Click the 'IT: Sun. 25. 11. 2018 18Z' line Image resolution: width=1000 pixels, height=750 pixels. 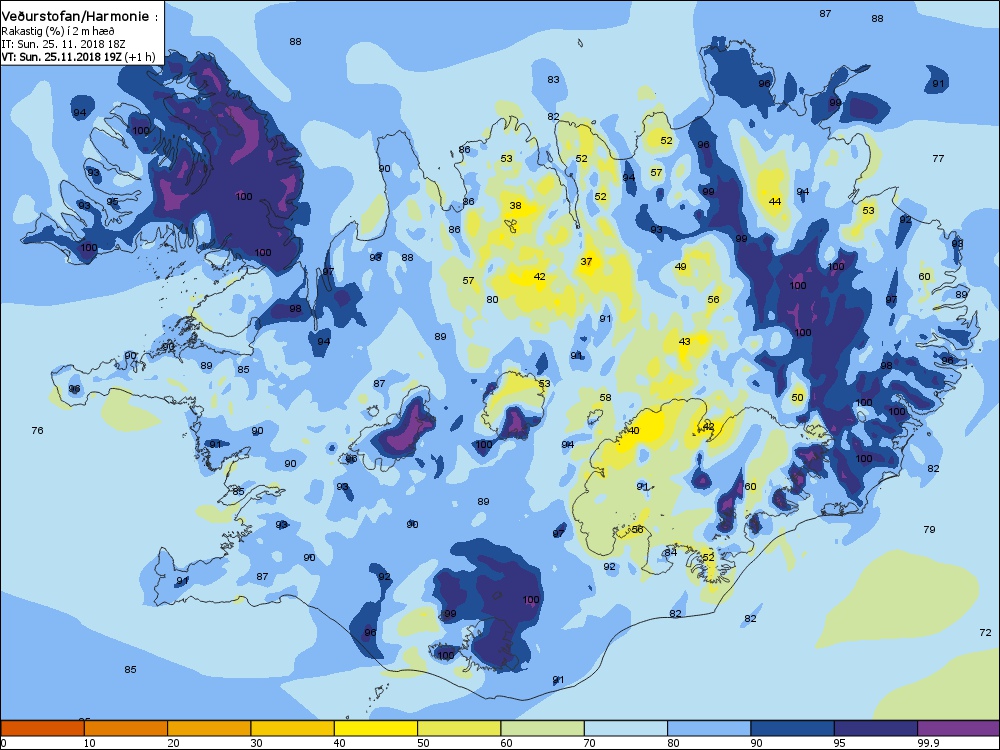click(x=64, y=44)
